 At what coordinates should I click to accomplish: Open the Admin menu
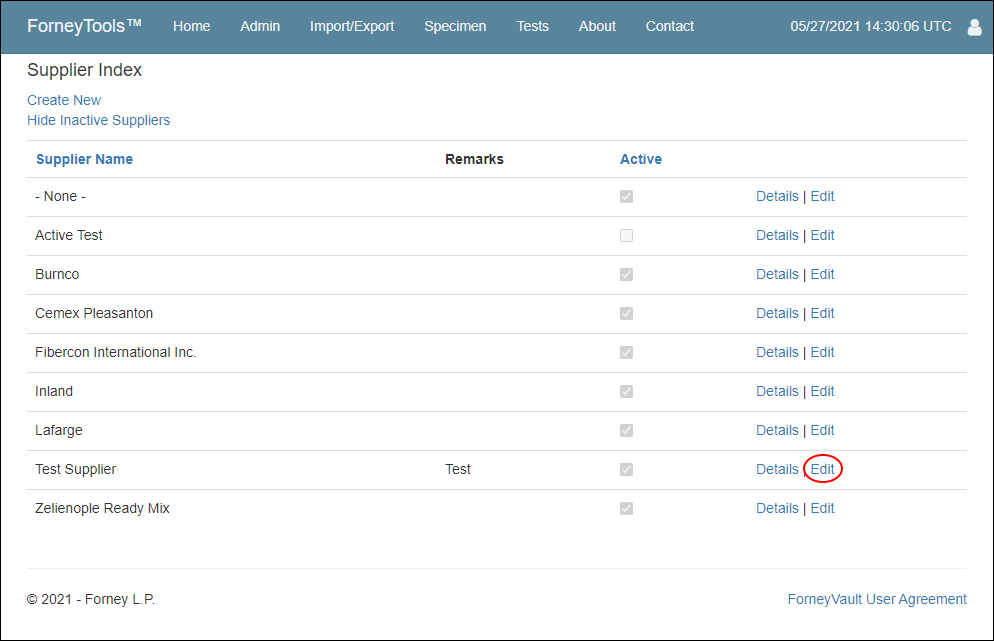point(260,26)
